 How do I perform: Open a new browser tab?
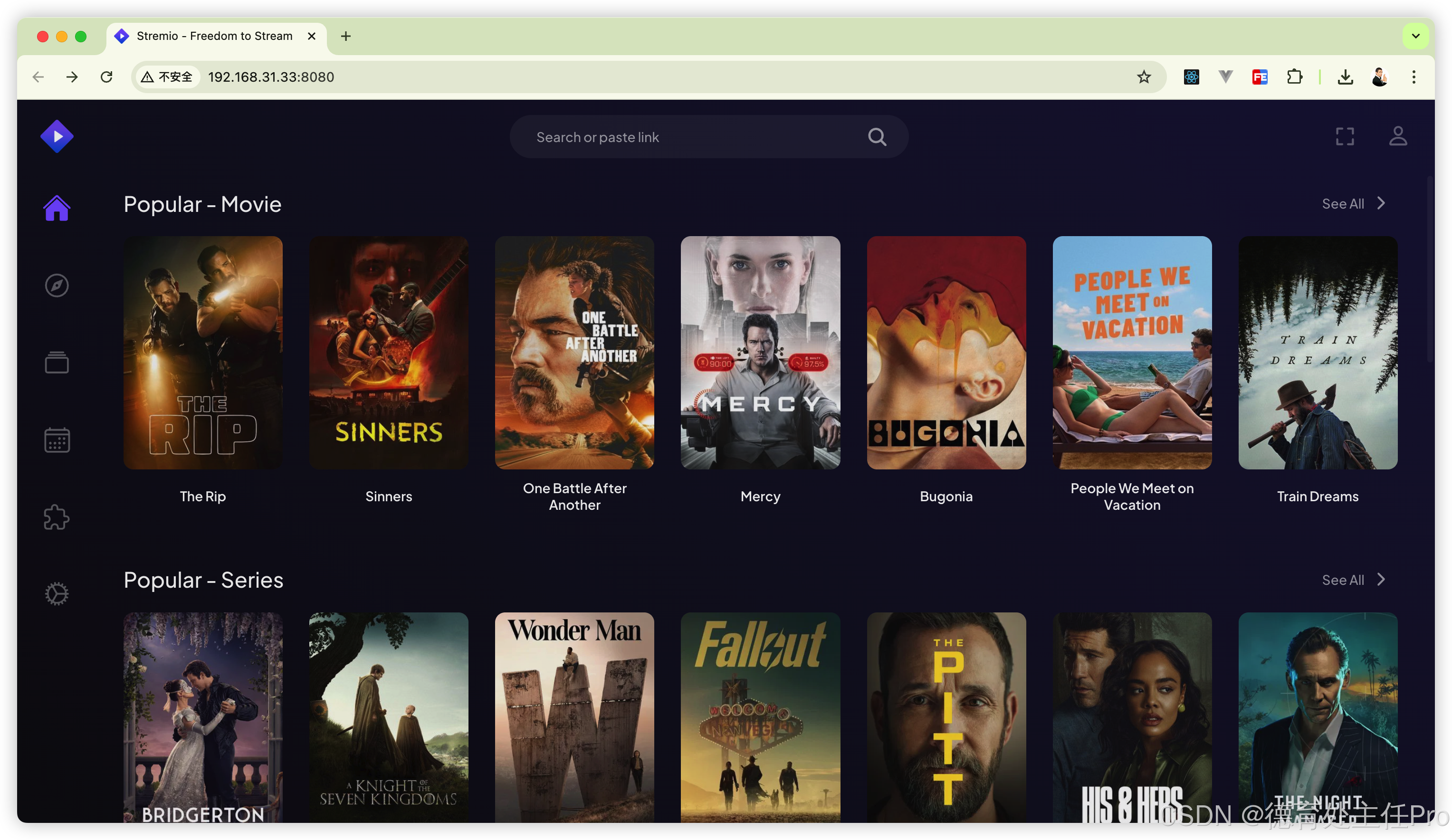pos(346,36)
